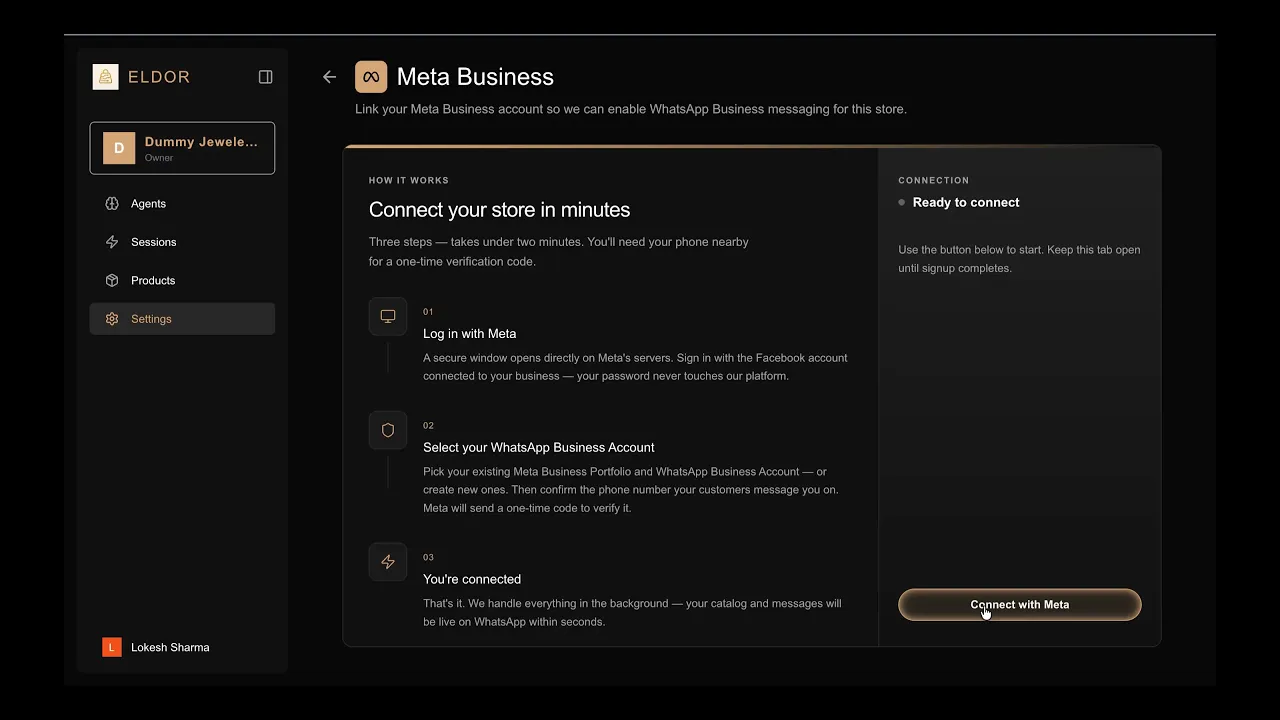
Task: Click the A secure window opens description
Action: [635, 367]
